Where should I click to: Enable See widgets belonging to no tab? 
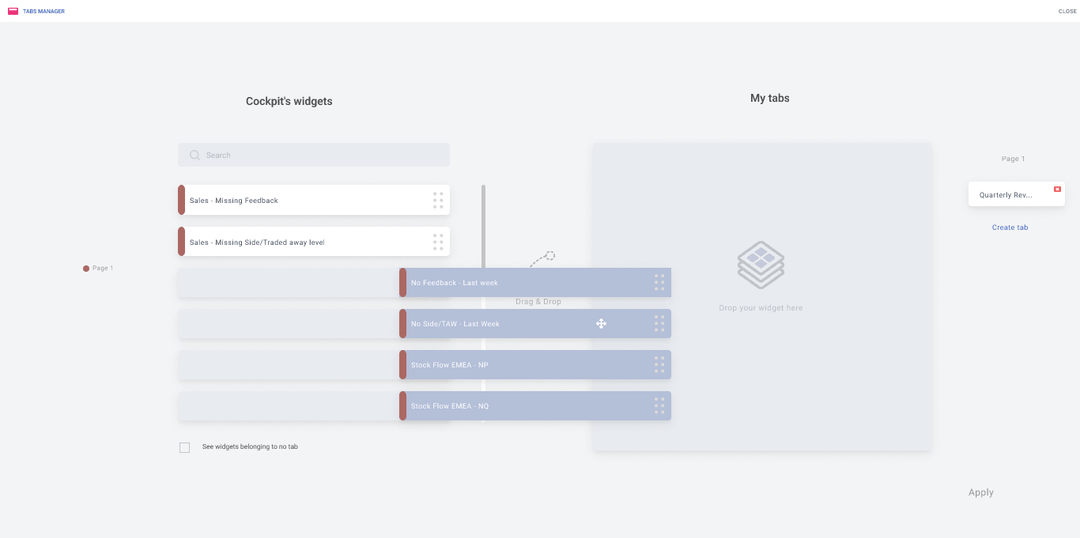pyautogui.click(x=185, y=448)
